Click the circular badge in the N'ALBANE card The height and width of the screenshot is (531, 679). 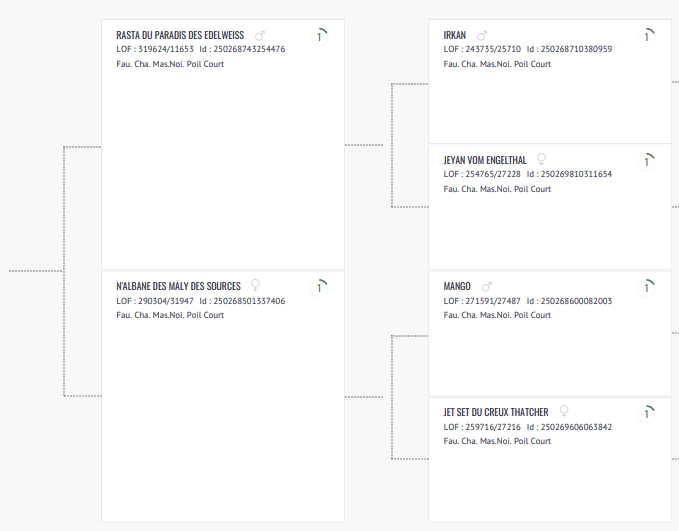point(319,287)
